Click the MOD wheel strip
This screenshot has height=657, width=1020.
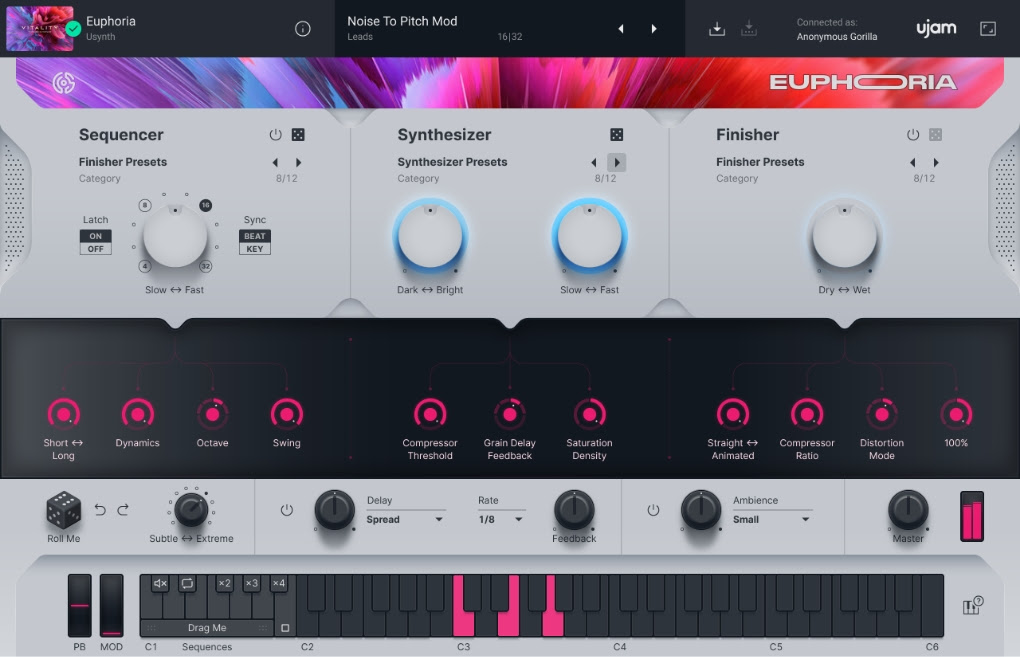[x=111, y=606]
